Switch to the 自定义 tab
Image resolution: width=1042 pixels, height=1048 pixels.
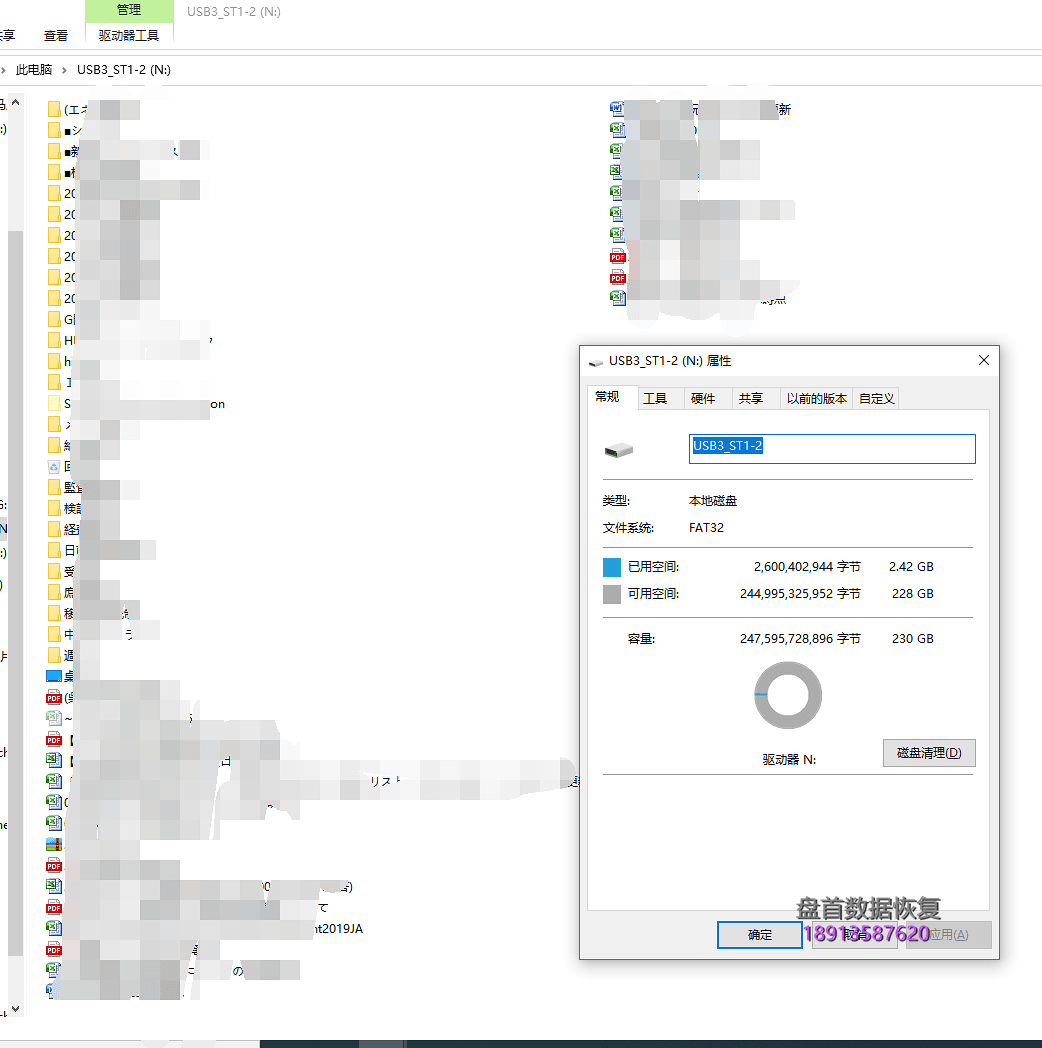pyautogui.click(x=877, y=398)
